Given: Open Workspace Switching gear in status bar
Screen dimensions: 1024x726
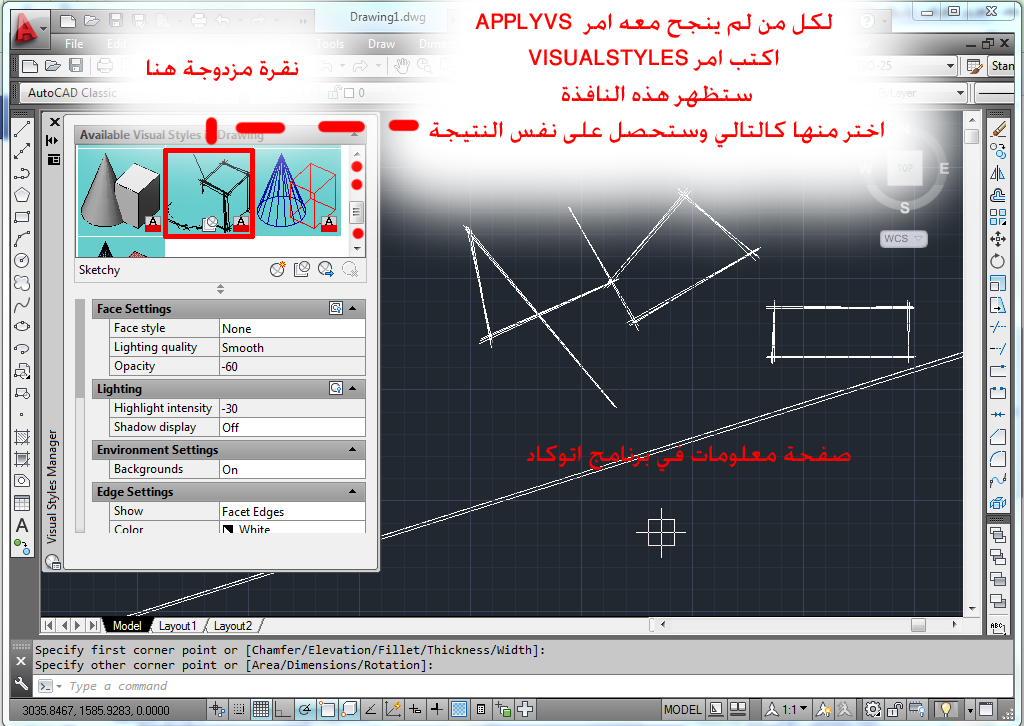Looking at the screenshot, I should 872,709.
